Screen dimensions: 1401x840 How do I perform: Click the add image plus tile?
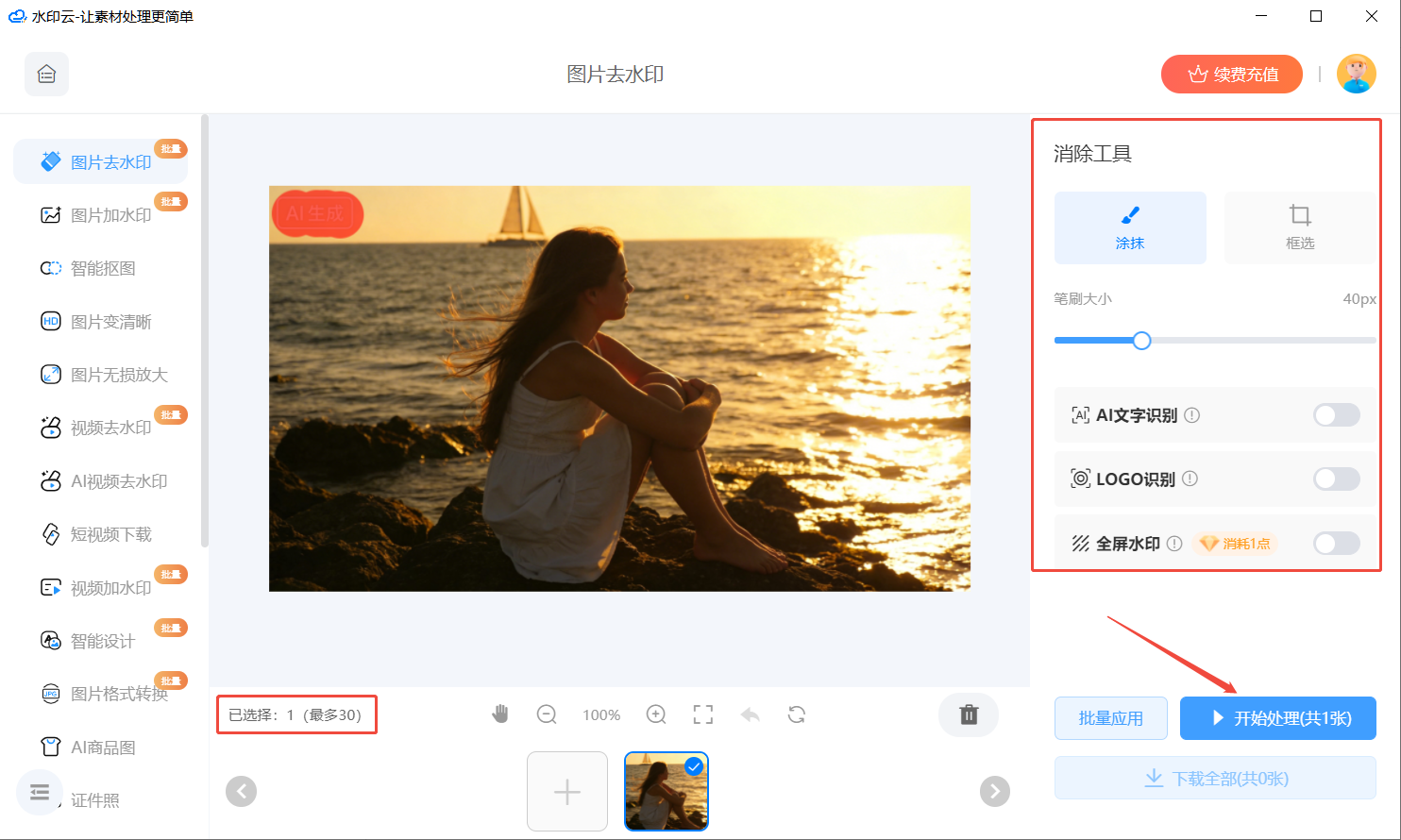pos(567,791)
